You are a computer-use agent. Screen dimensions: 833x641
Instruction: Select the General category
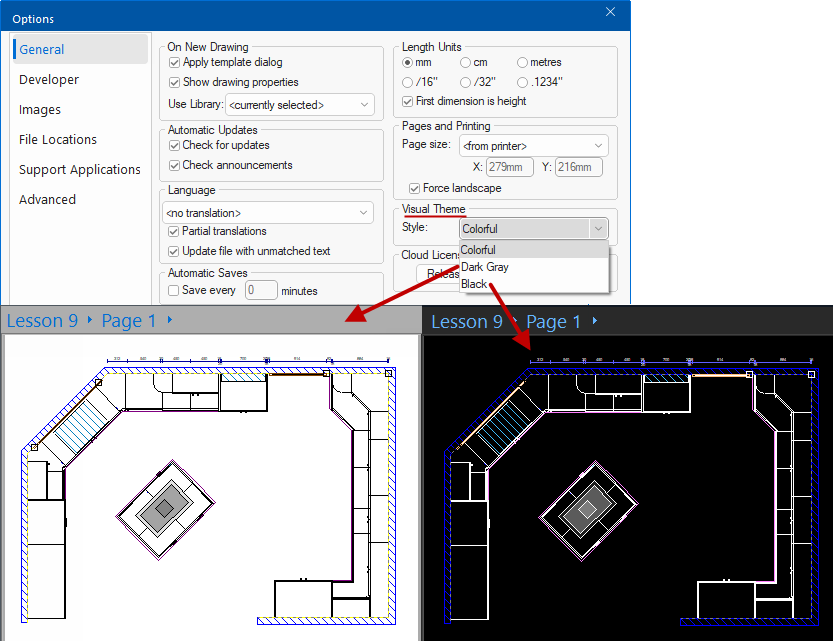41,49
